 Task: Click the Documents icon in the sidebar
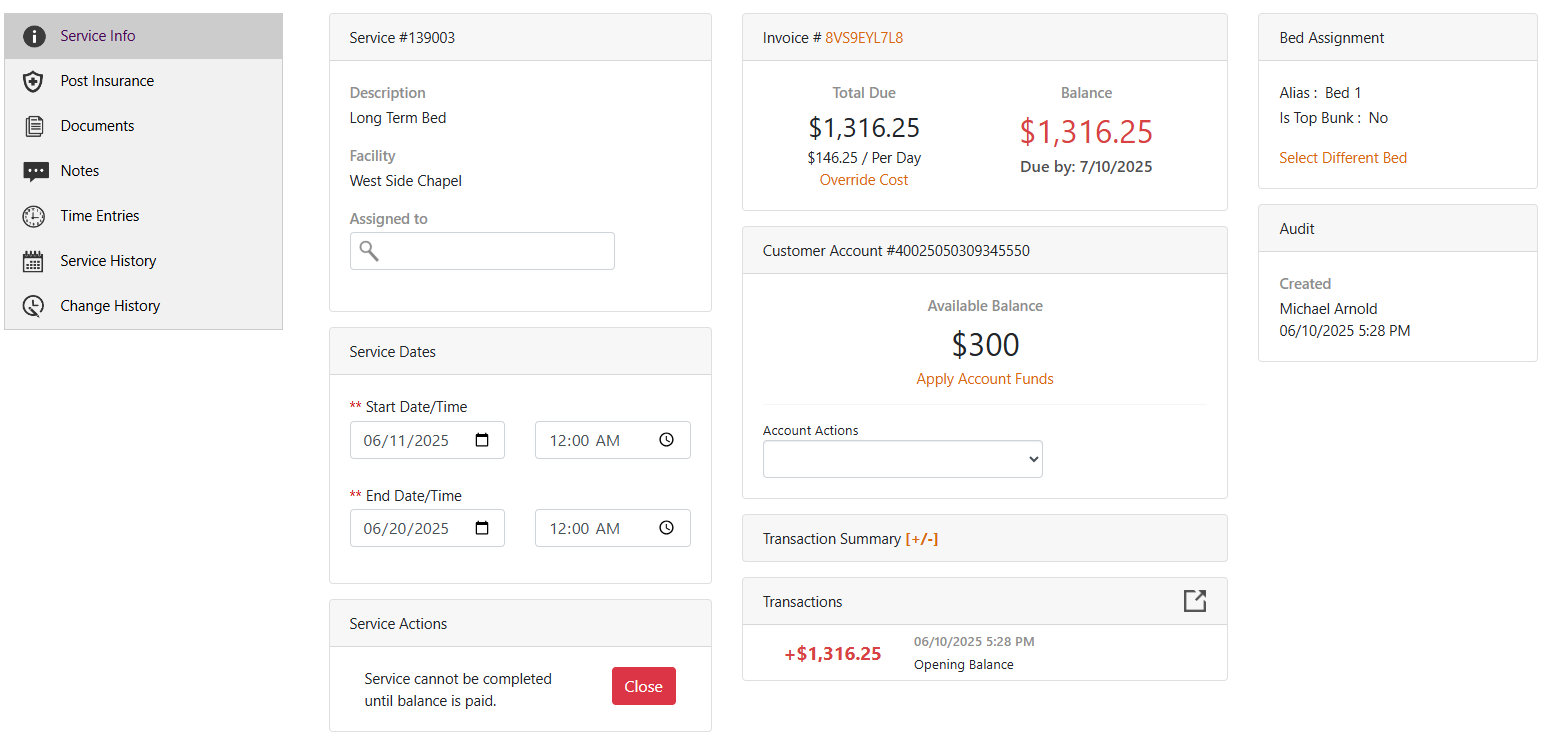(33, 125)
